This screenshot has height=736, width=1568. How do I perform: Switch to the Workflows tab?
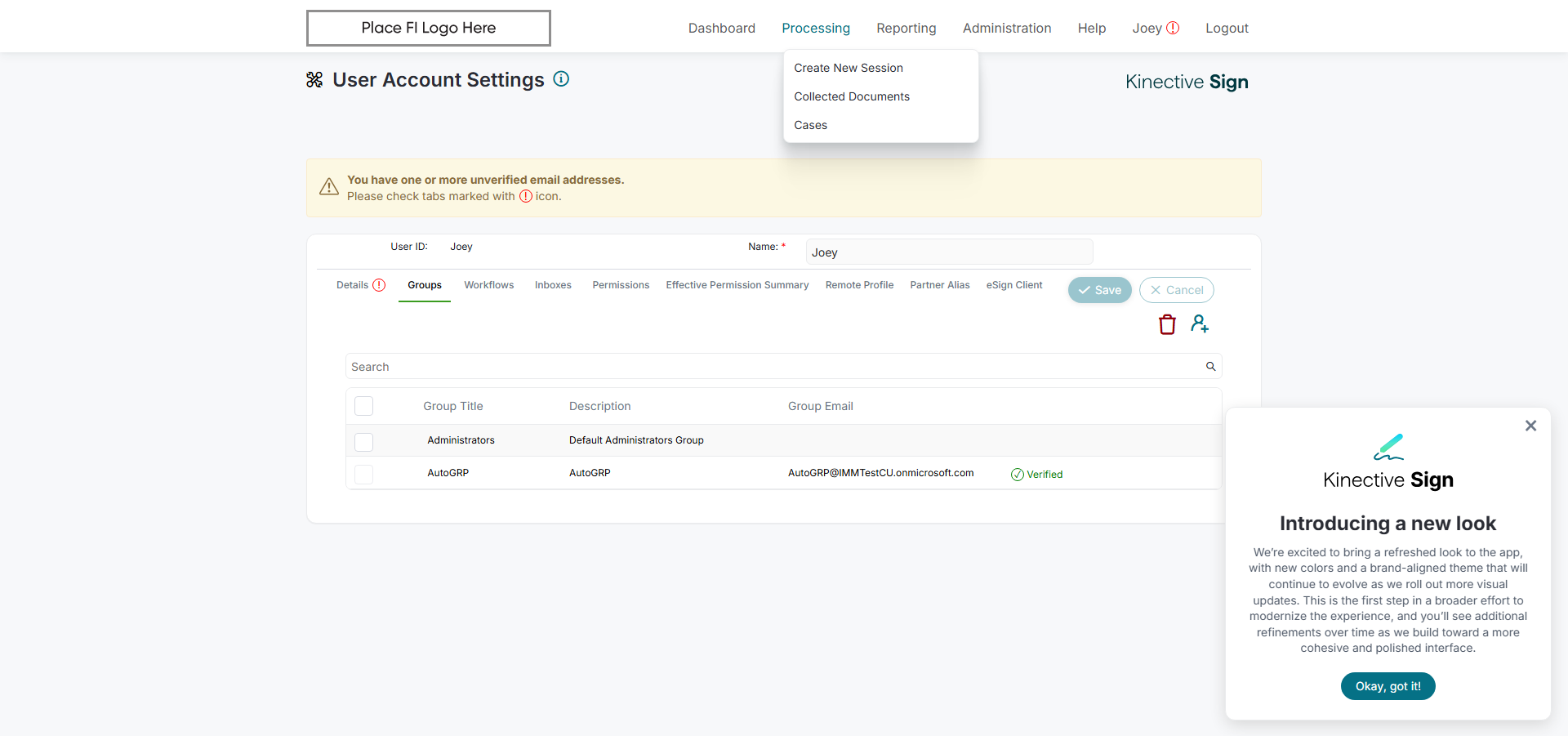[x=489, y=285]
